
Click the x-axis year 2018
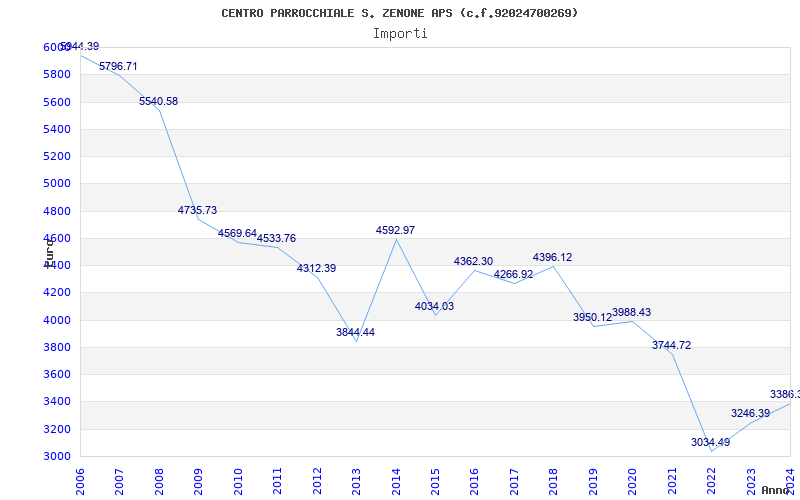coord(554,482)
